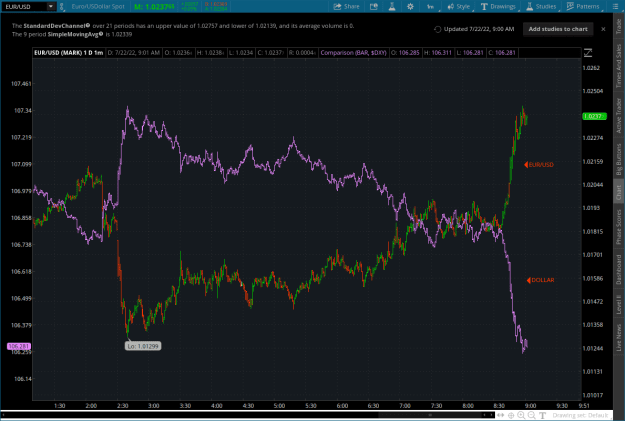
Task: Click the Comparison (BAR, $DXY) label
Action: tap(354, 53)
